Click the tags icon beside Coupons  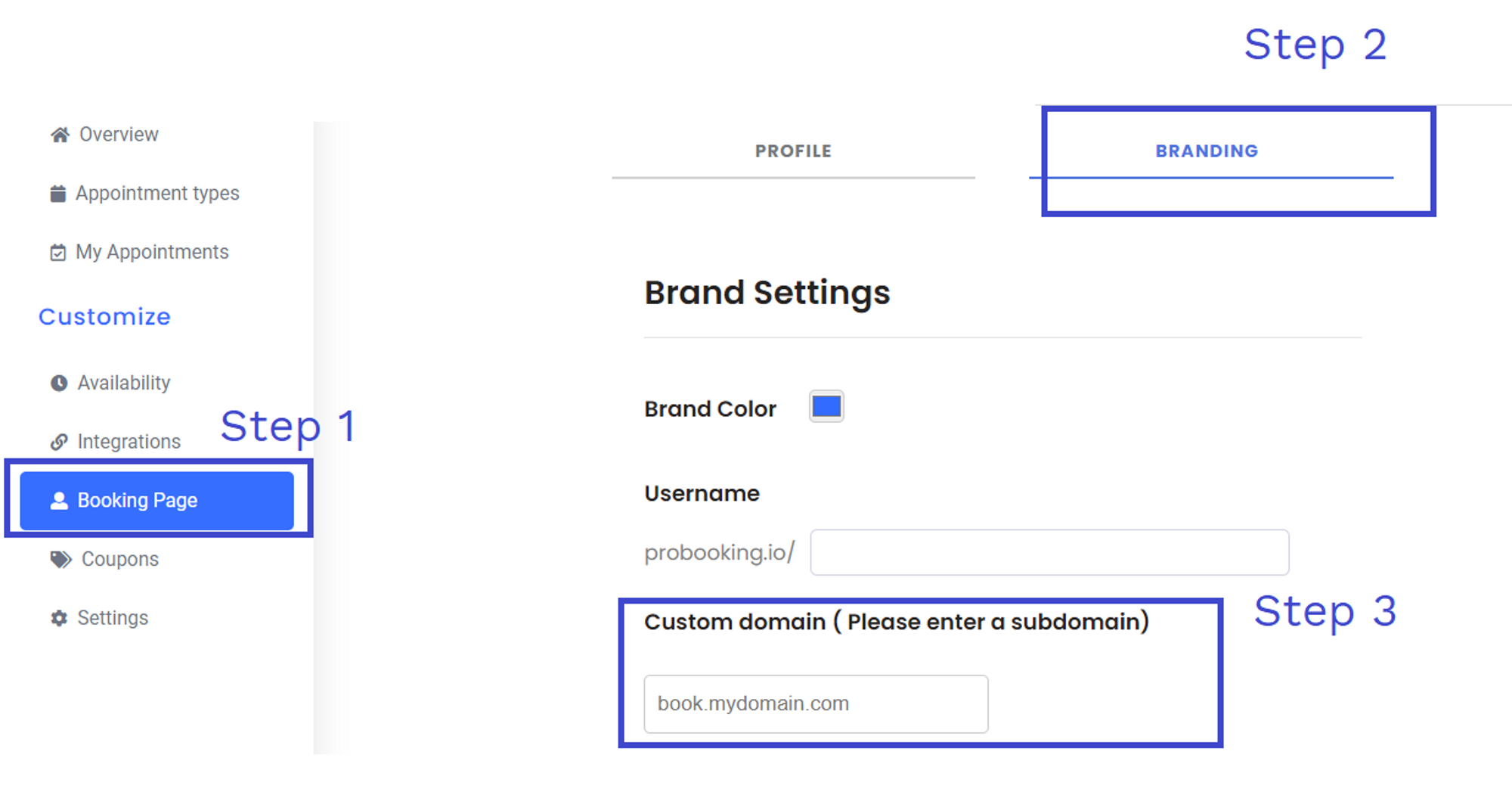point(60,559)
